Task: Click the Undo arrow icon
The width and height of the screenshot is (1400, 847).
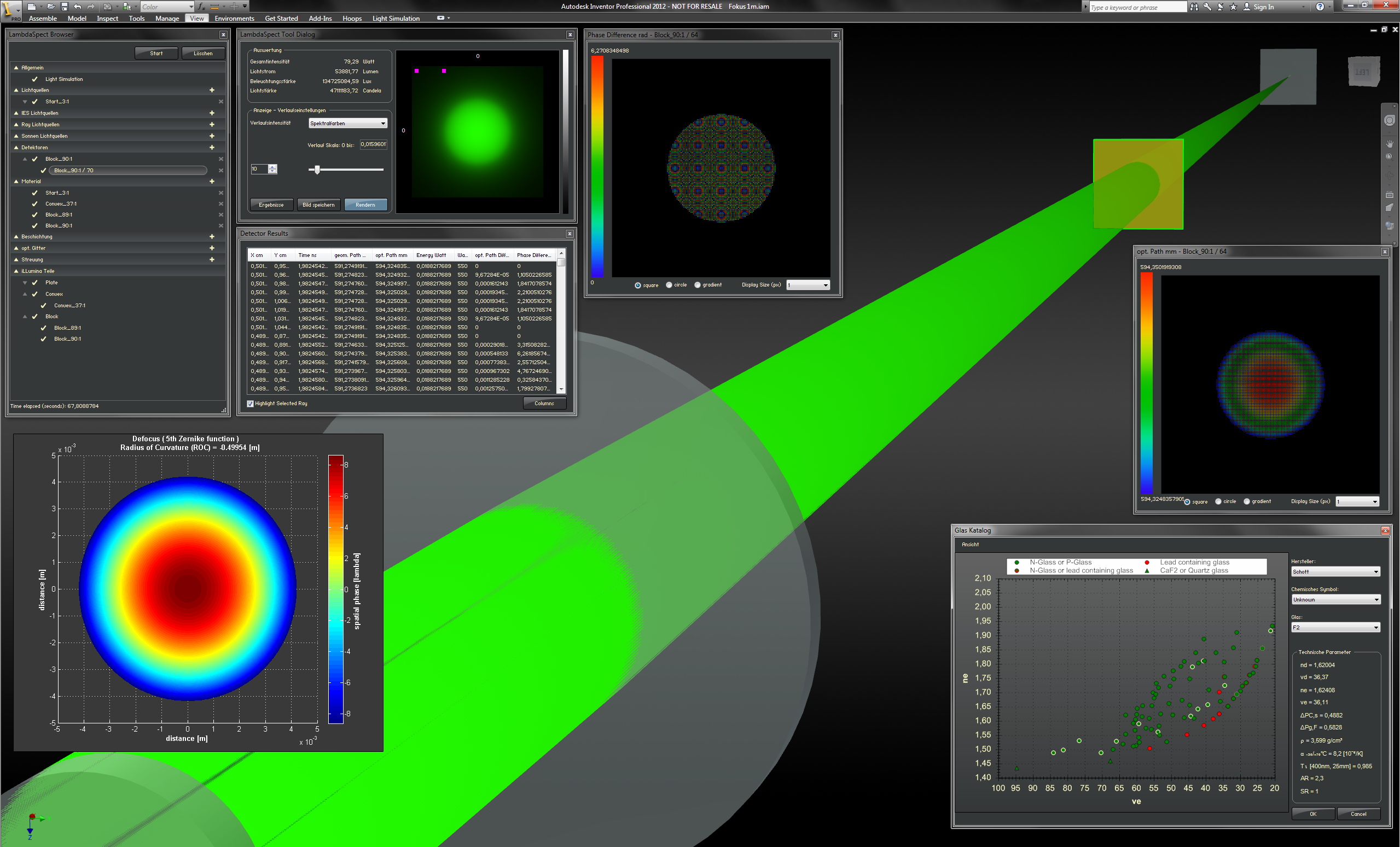Action: 78,6
